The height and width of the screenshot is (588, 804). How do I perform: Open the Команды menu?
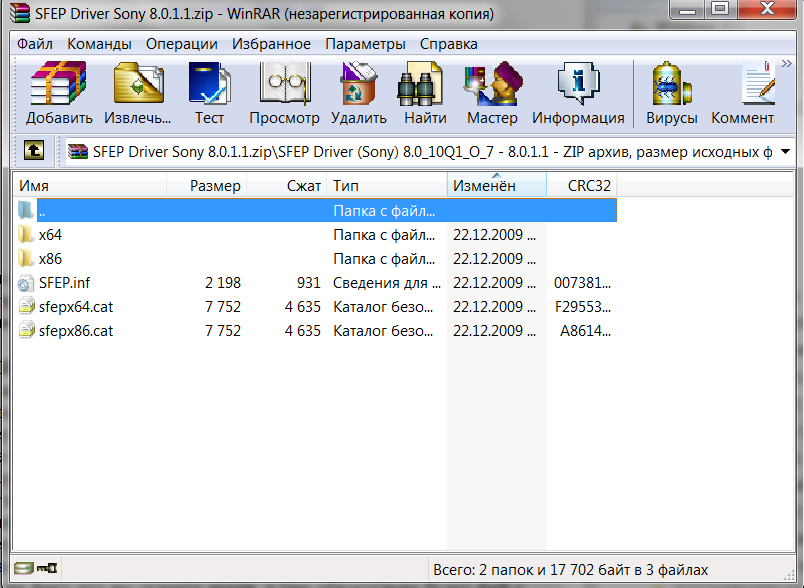[99, 44]
